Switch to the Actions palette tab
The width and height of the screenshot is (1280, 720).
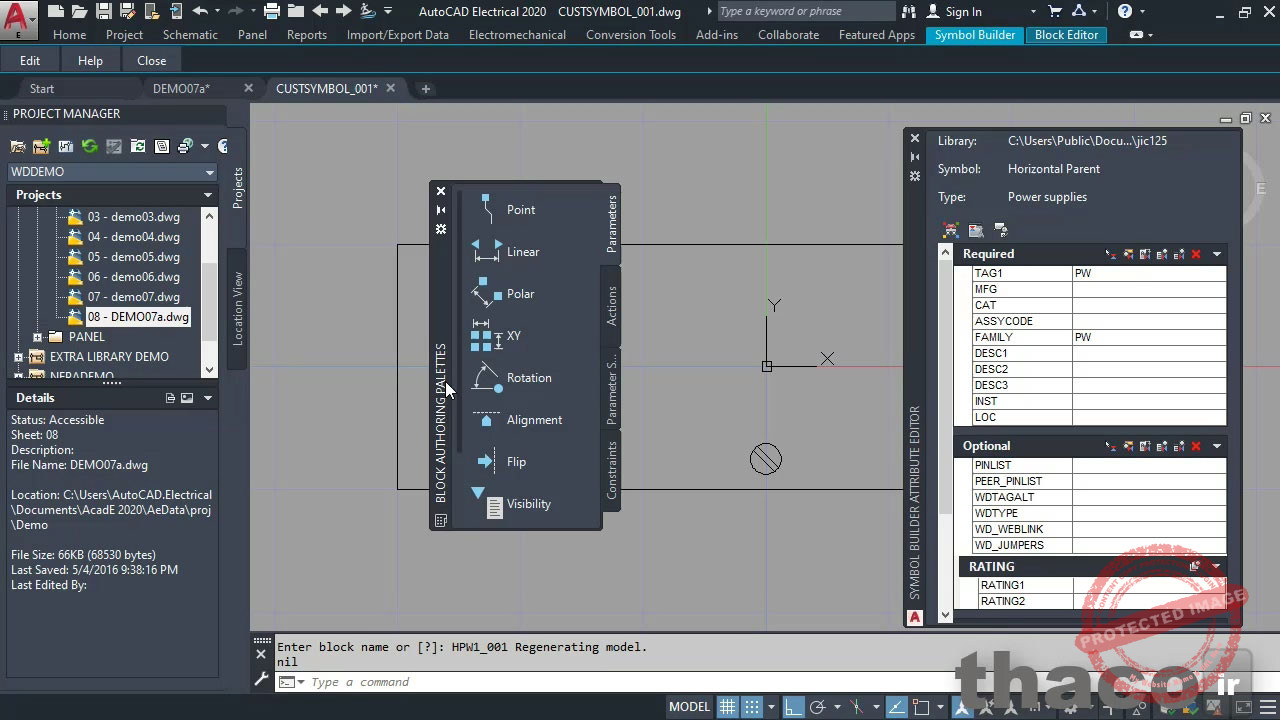[612, 306]
